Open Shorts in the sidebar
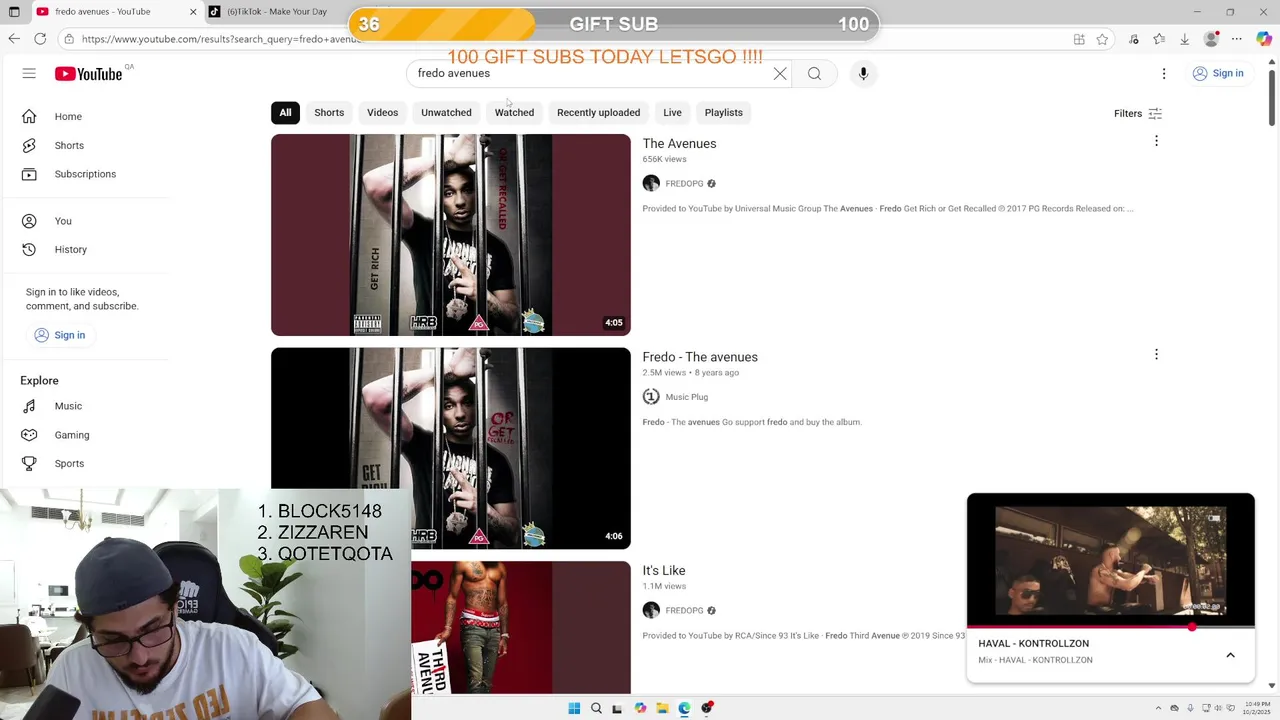 (x=85, y=145)
